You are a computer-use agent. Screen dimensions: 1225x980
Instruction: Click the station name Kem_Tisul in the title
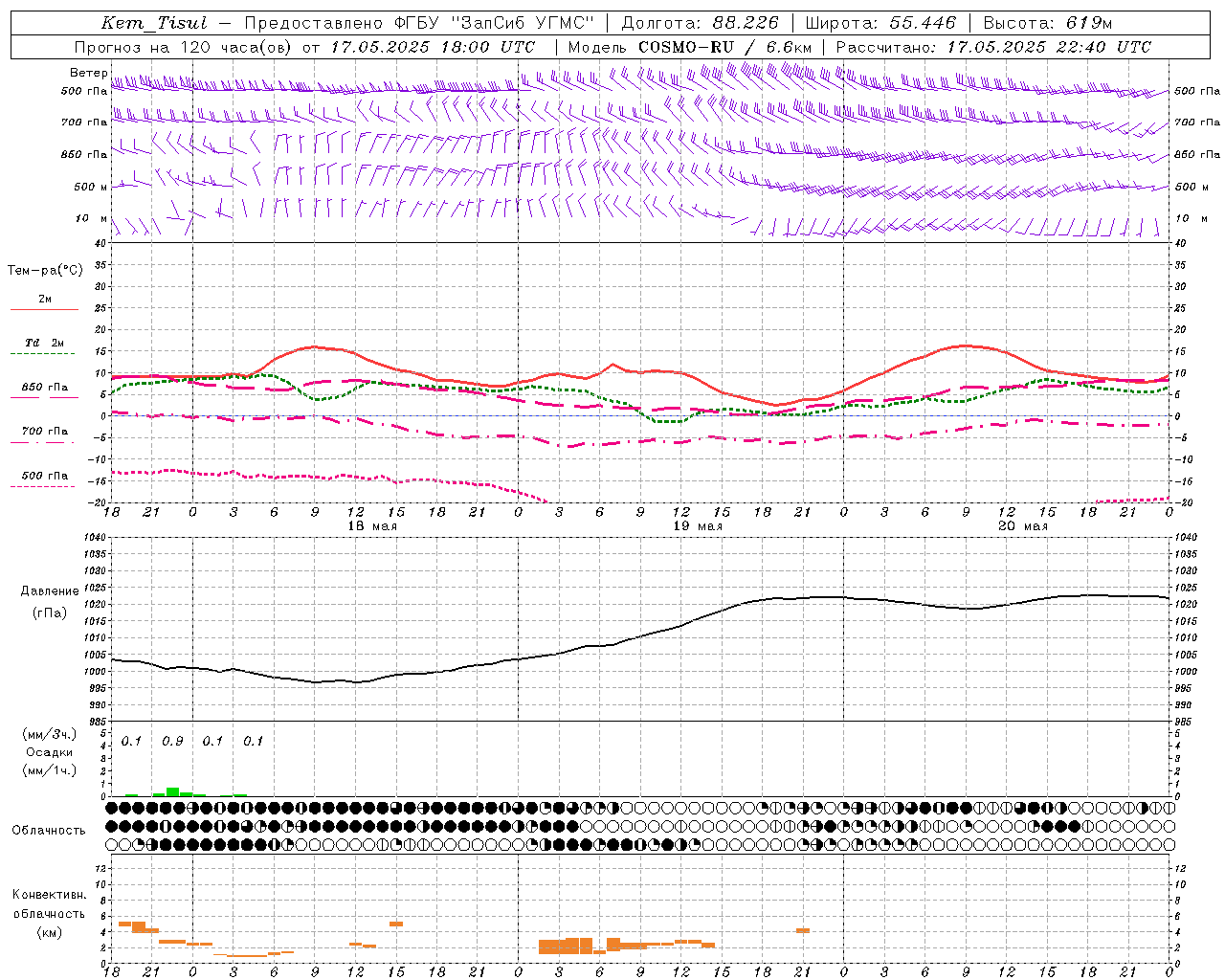click(x=154, y=23)
